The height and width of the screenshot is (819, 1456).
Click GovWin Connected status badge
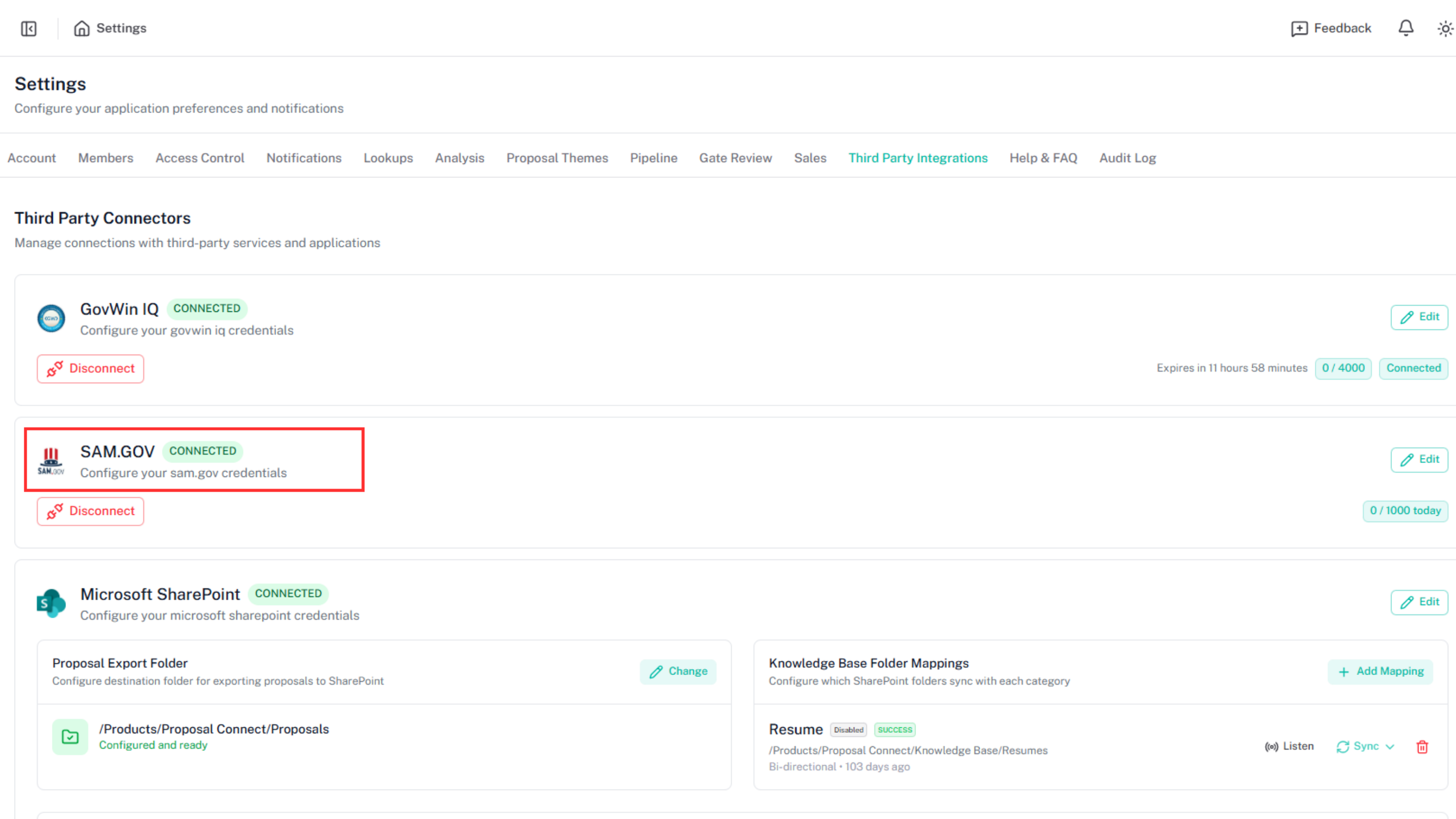pos(1414,368)
